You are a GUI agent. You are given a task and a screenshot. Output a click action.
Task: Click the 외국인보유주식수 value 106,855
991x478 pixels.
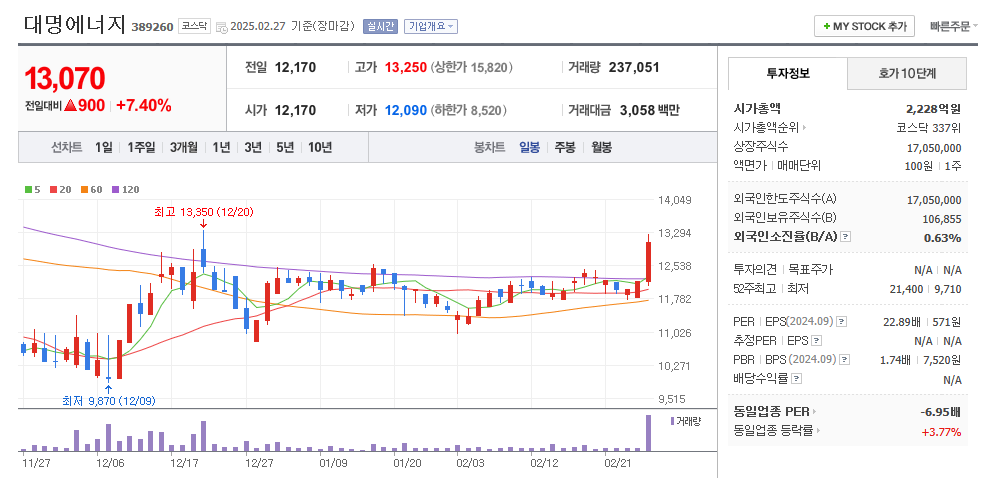coord(942,219)
